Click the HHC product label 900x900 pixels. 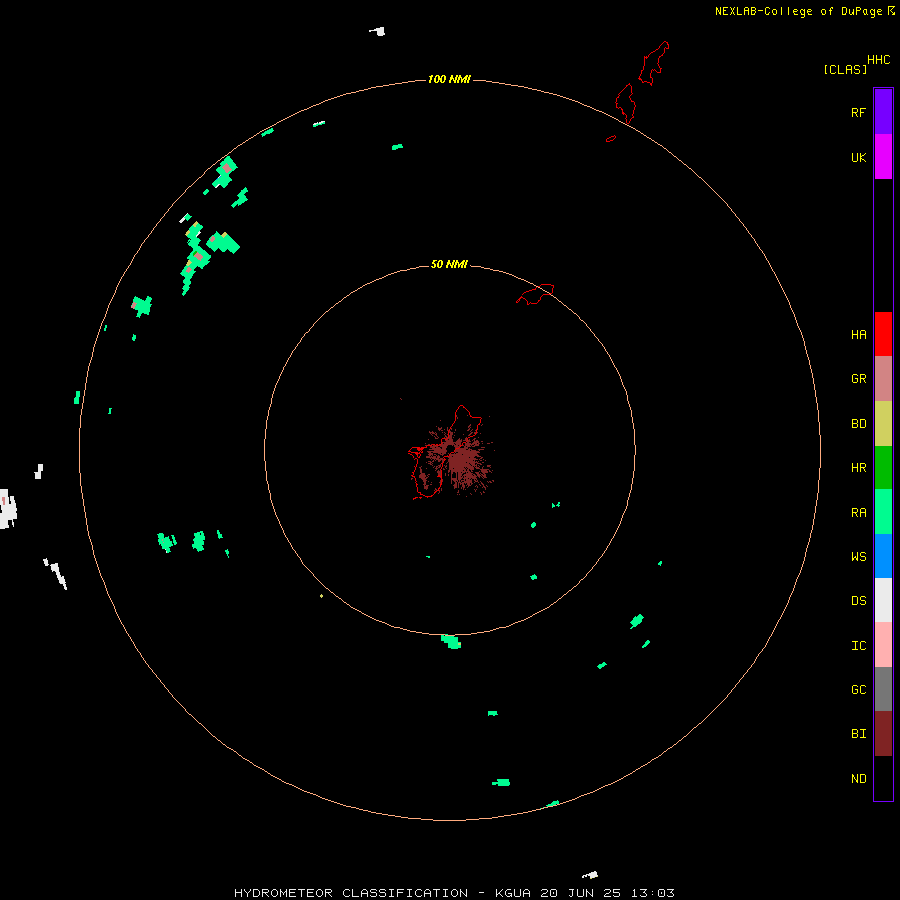click(x=878, y=60)
